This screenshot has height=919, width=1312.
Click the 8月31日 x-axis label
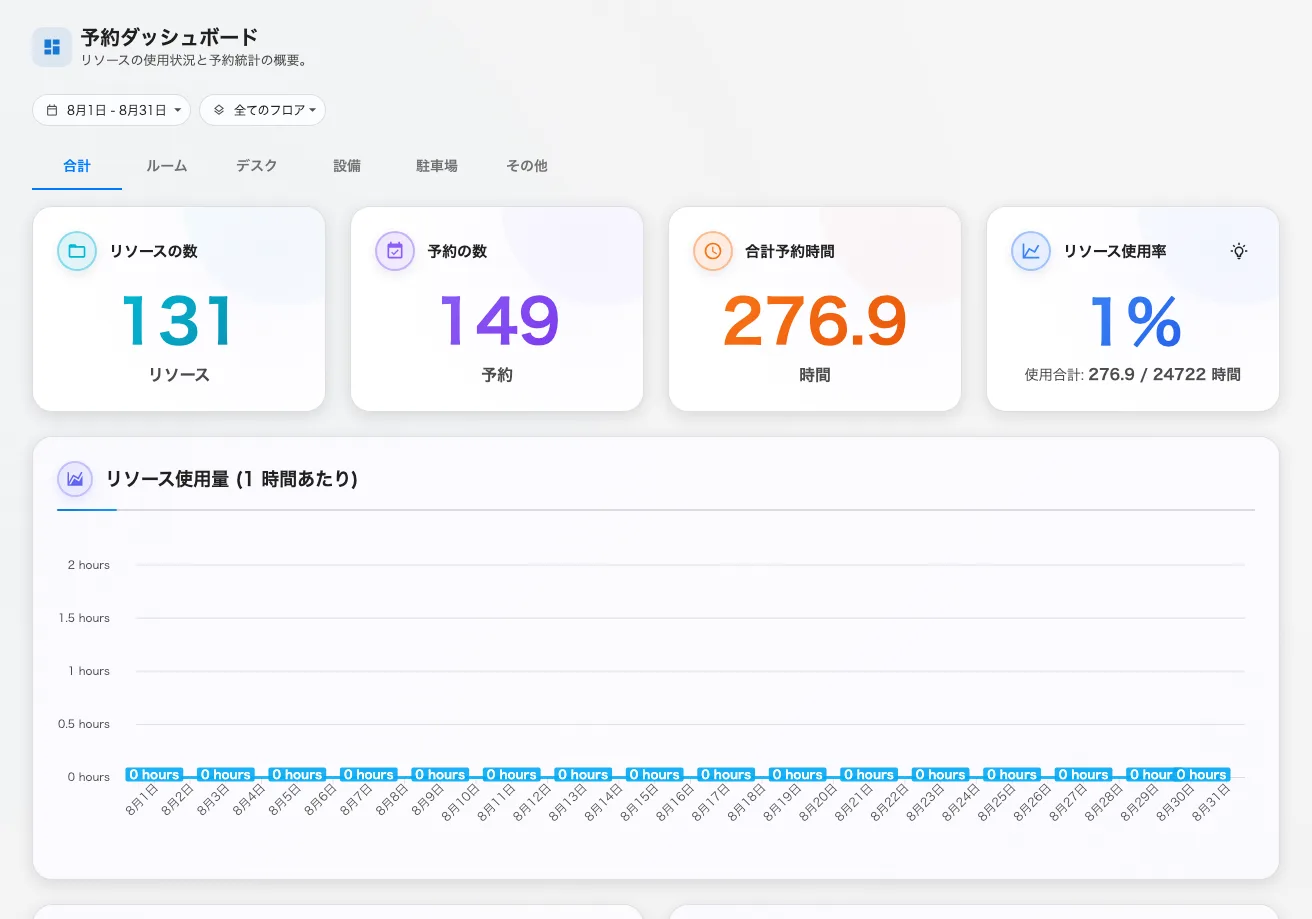pyautogui.click(x=1211, y=802)
